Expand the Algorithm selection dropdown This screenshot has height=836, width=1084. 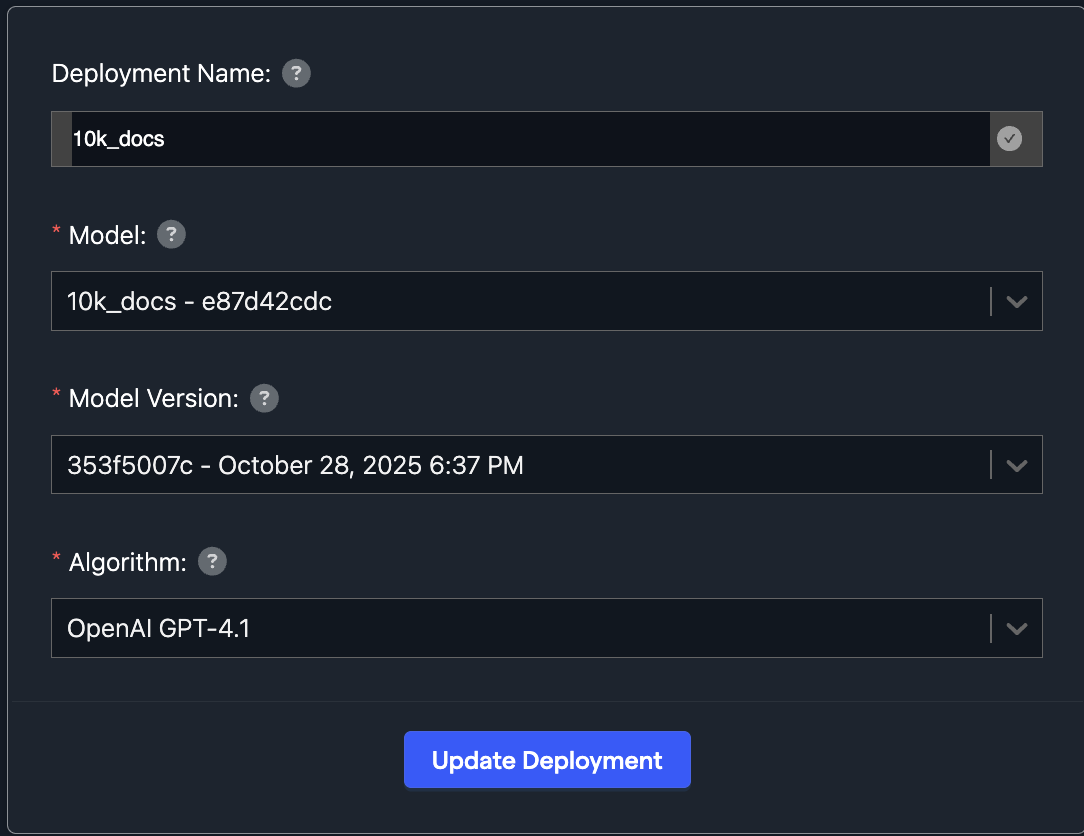[1017, 628]
